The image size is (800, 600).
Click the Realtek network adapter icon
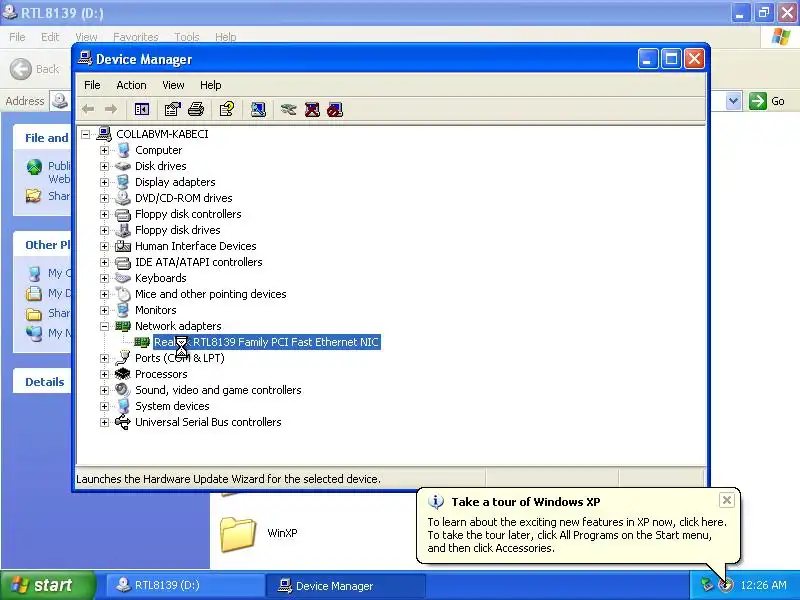pos(141,342)
